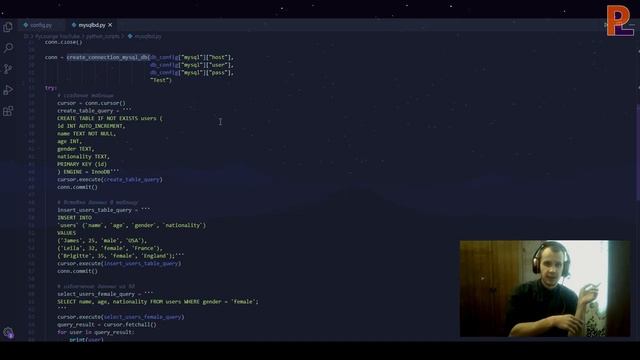640x360 pixels.
Task: Open the Search view in the activity bar
Action: tap(8, 48)
